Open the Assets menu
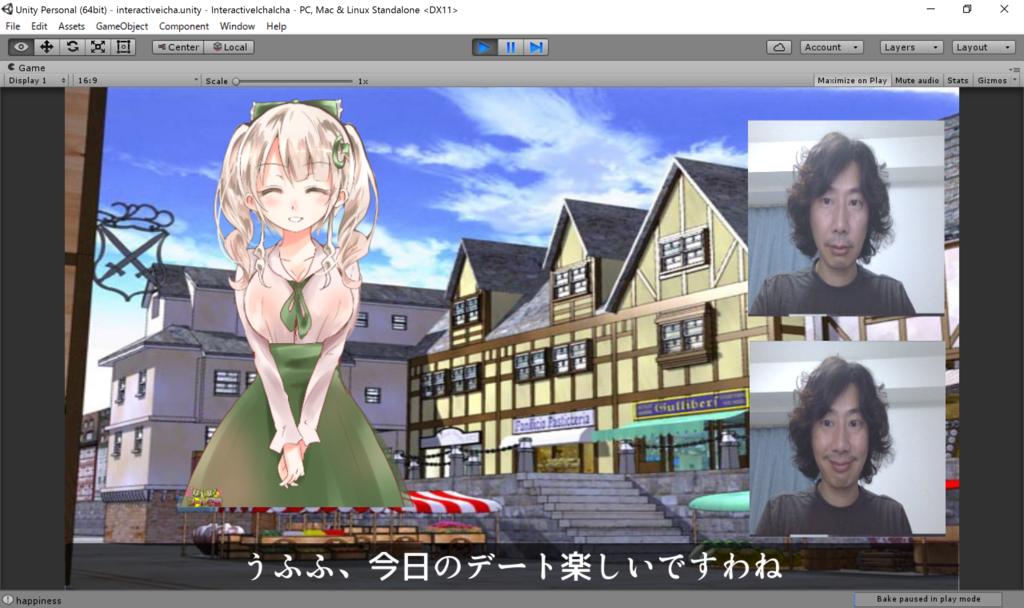The height and width of the screenshot is (608, 1024). coord(71,26)
